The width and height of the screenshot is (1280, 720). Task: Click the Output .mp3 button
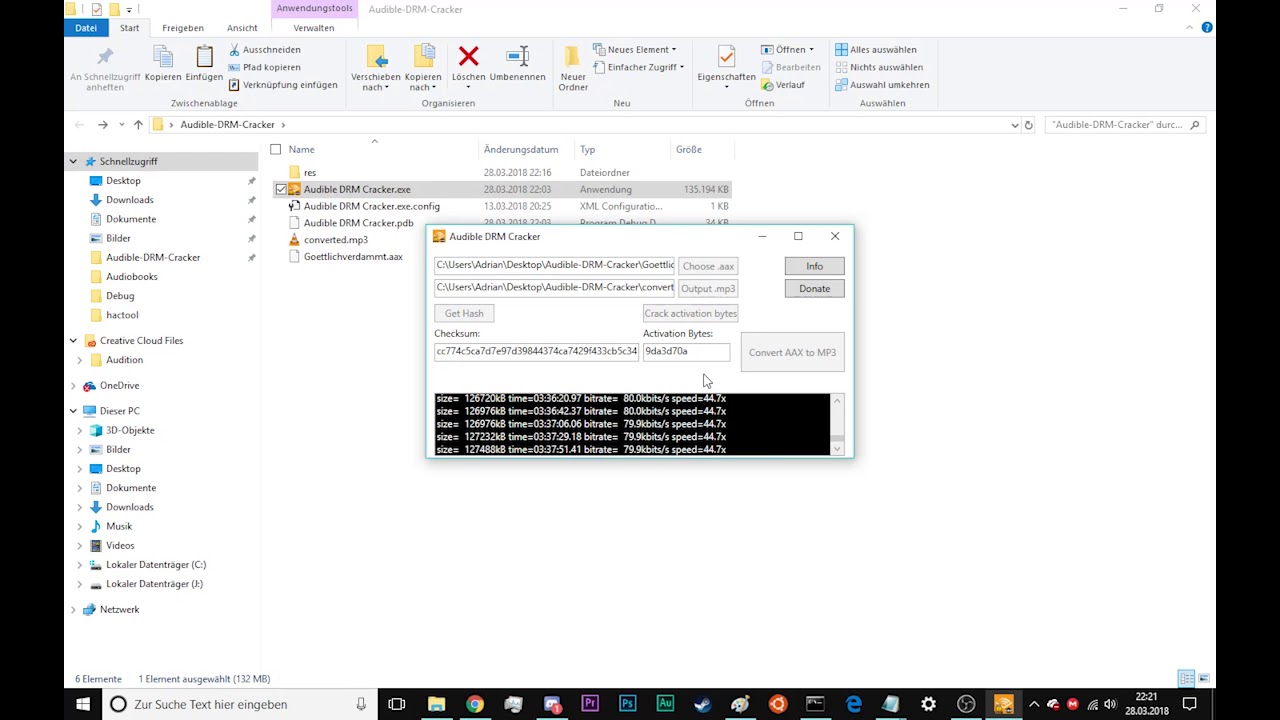[708, 289]
